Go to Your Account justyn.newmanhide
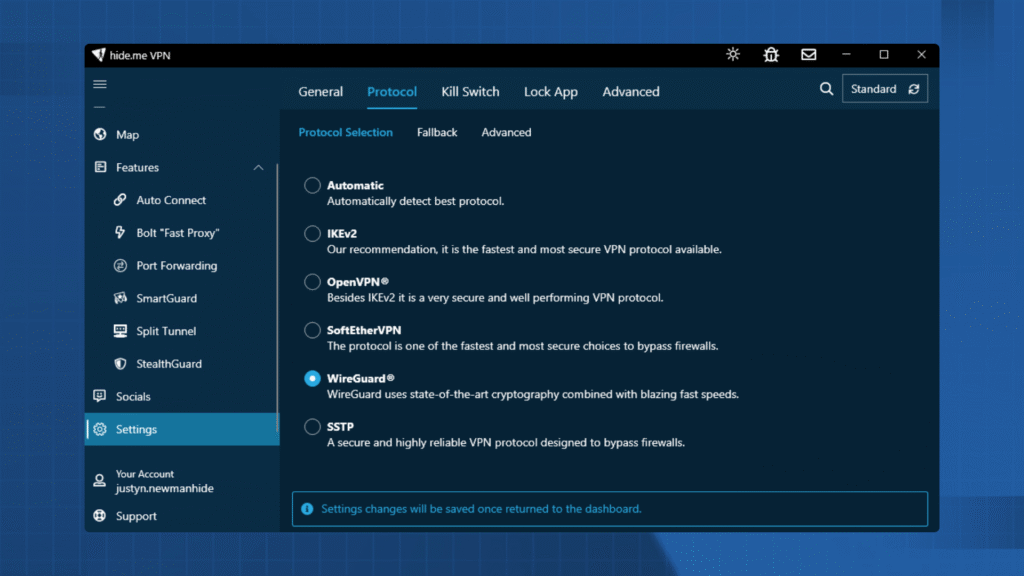This screenshot has width=1024, height=576. coord(150,481)
